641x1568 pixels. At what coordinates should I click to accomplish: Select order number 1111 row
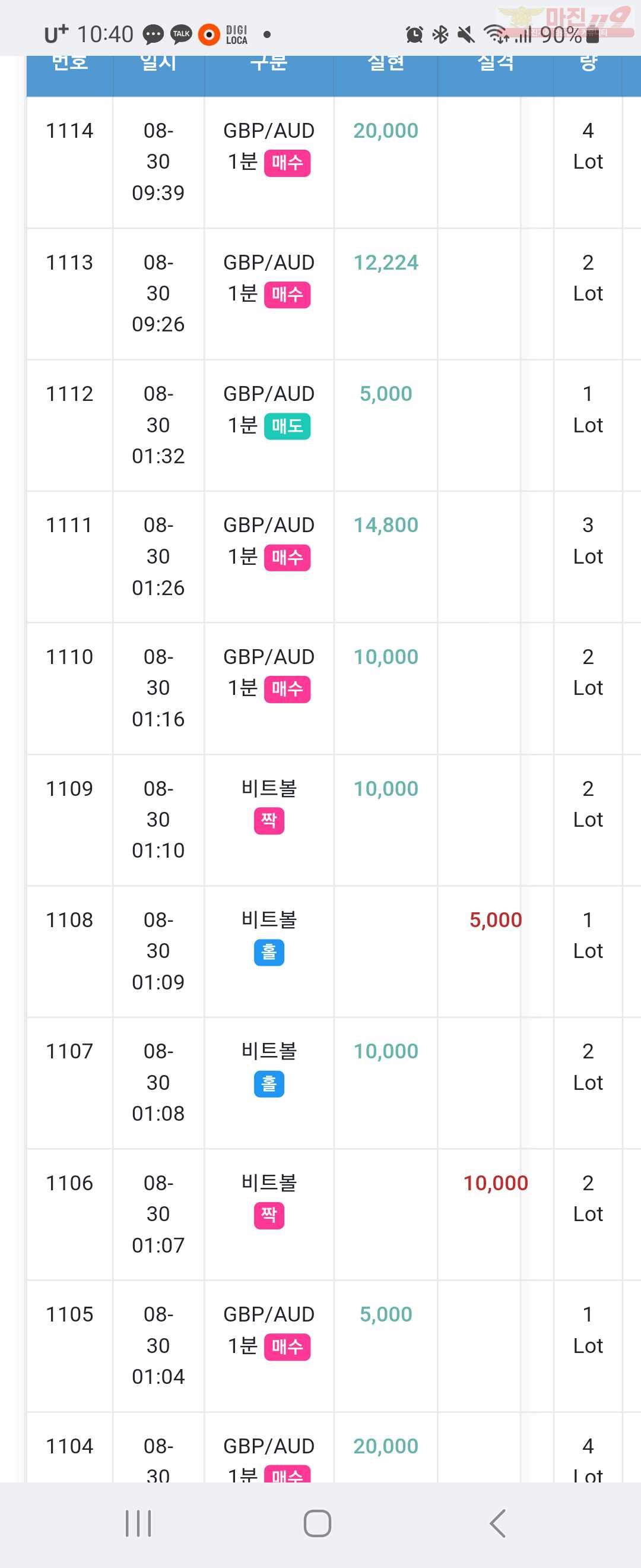point(334,557)
